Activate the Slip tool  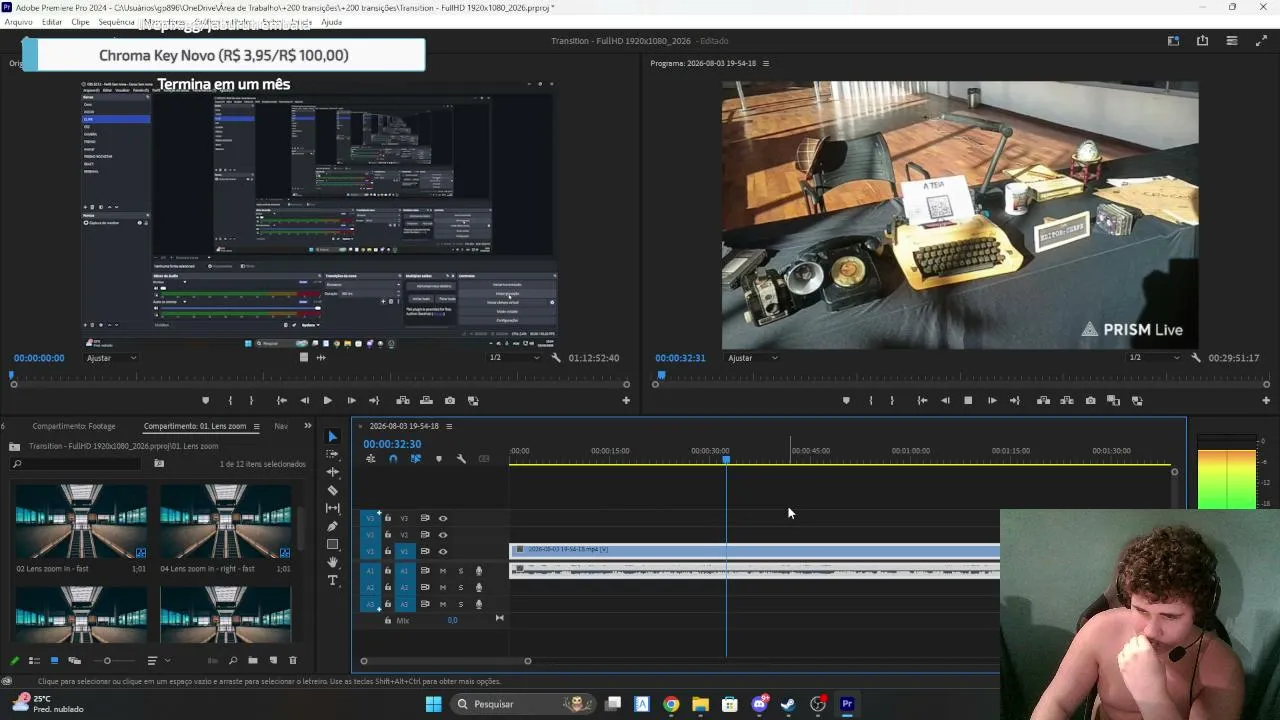[x=333, y=508]
